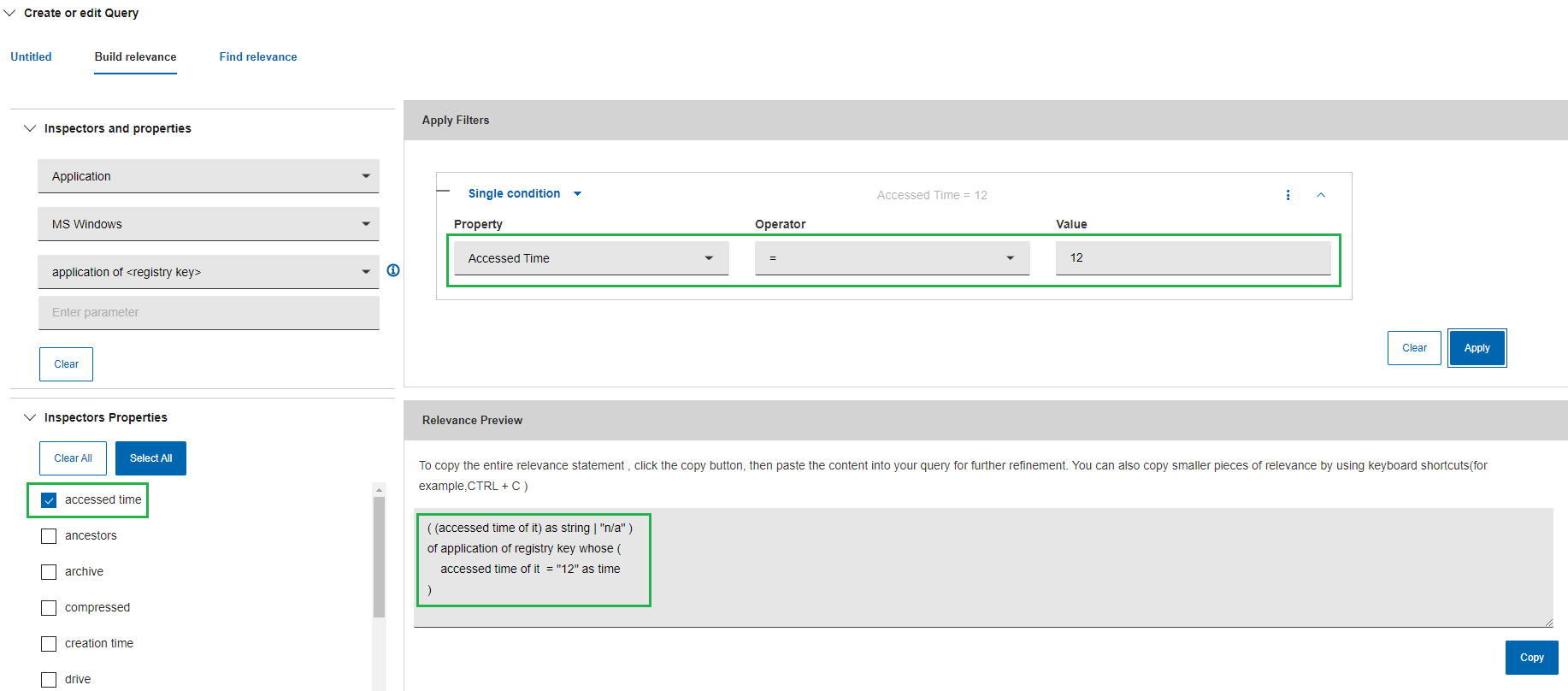The height and width of the screenshot is (691, 1568).
Task: Collapse the condition panel with the up chevron
Action: (1321, 195)
